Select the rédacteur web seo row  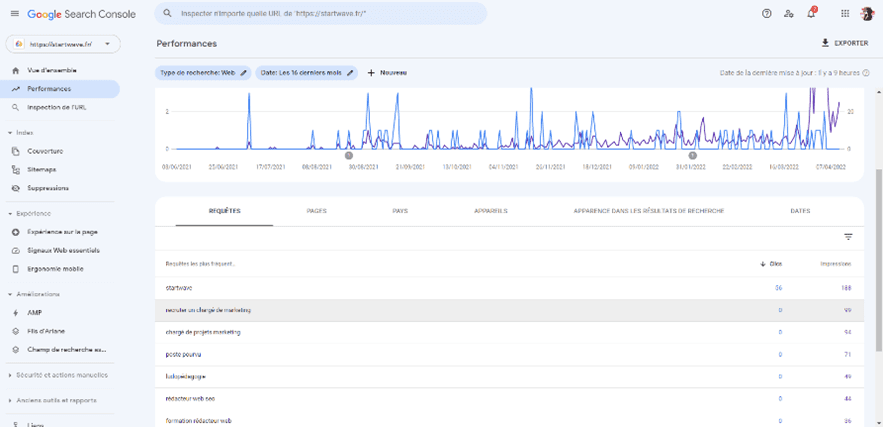point(509,399)
